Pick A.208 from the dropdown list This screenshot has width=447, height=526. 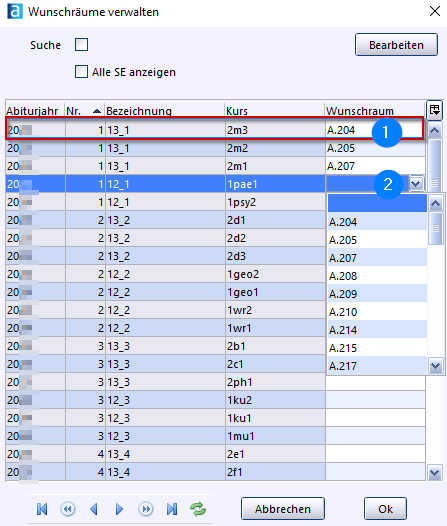(x=377, y=276)
